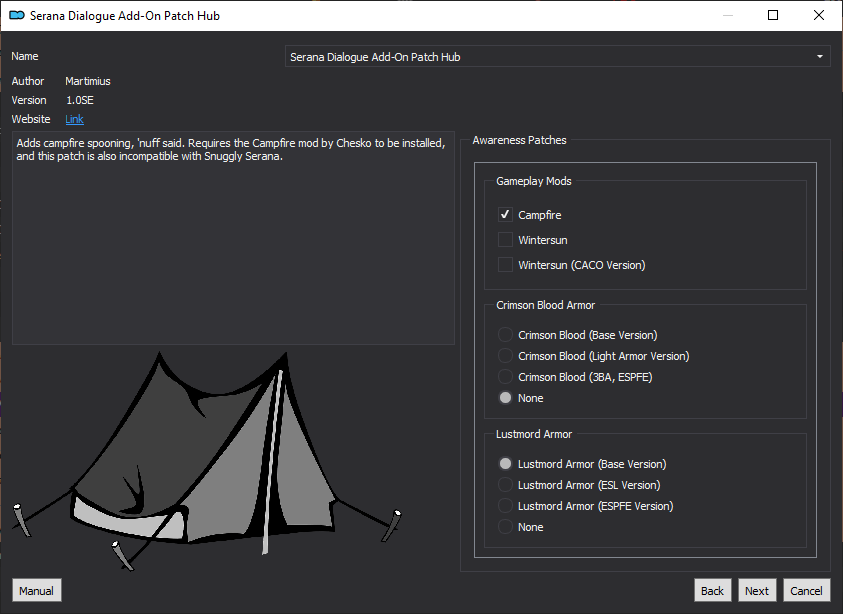
Task: Select Crimson Blood (Light Armor Version) option
Action: click(505, 355)
